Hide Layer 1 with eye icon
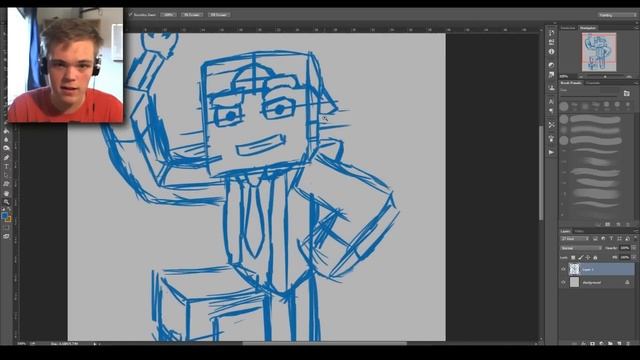This screenshot has width=640, height=360. (x=563, y=269)
